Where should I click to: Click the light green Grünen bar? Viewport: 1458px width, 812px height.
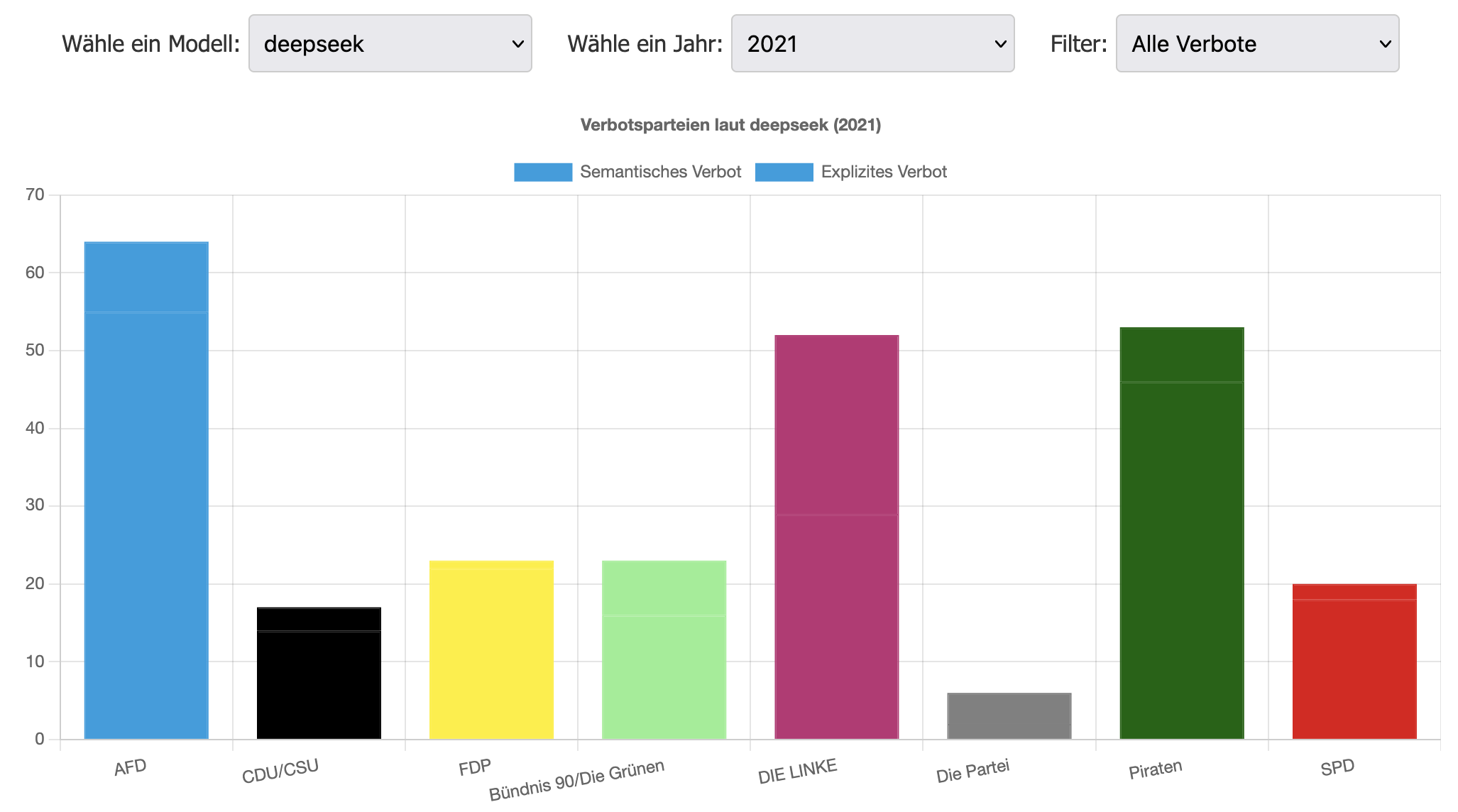[x=664, y=649]
